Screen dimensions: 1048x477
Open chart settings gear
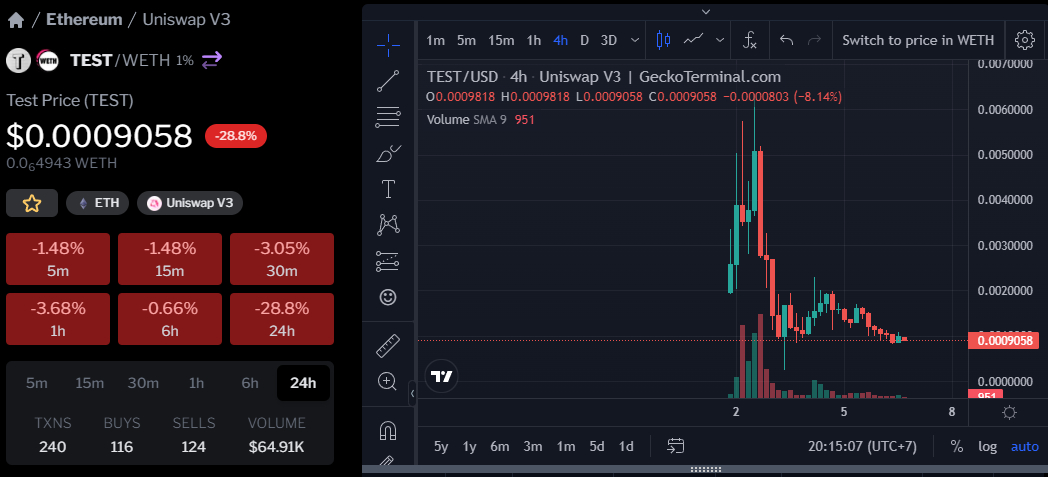(x=1025, y=40)
